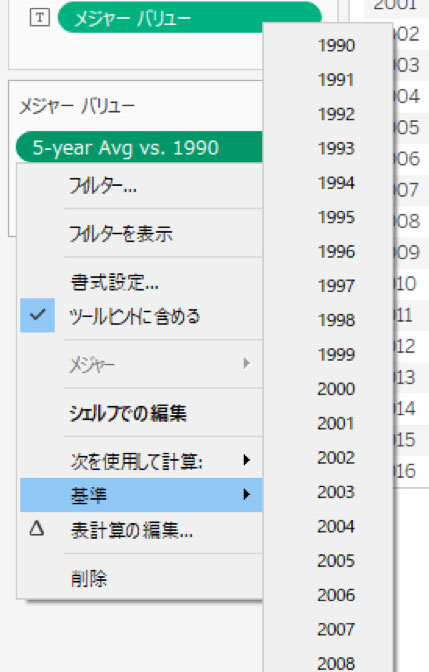429x672 pixels.
Task: Open the フィルター... menu entry
Action: pyautogui.click(x=103, y=186)
